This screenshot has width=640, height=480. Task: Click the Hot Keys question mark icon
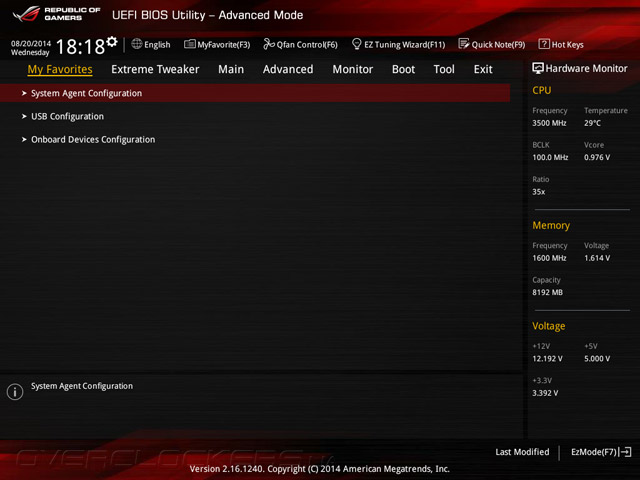tap(544, 44)
